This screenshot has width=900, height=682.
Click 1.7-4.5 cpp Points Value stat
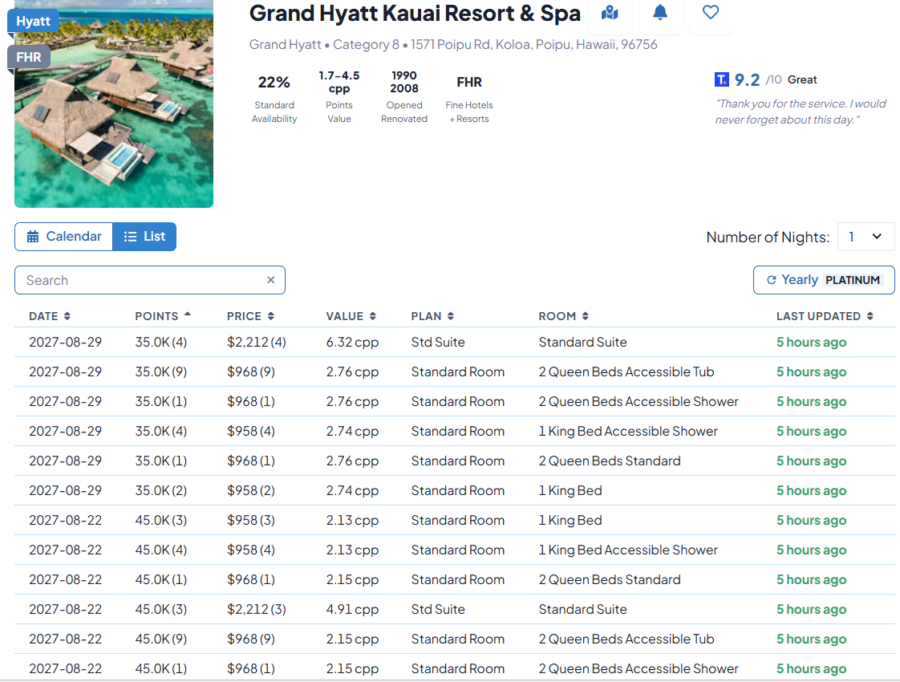click(339, 97)
